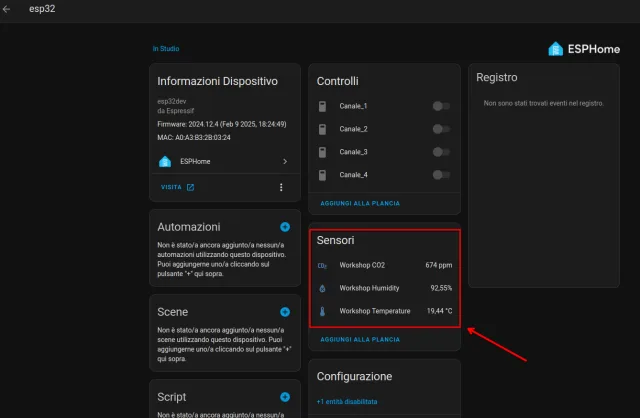Add Sensori entities to the dashboard
Screen dimensions: 640x418
(x=359, y=339)
